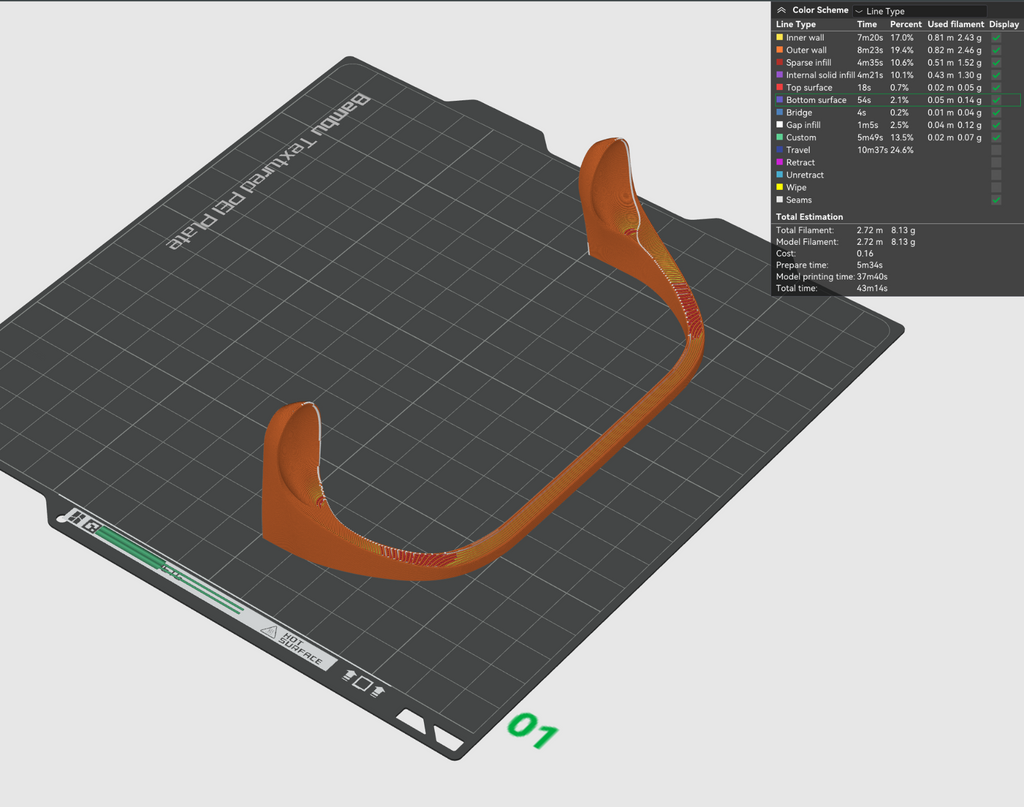Open the Line Type color scheme dropdown
Image resolution: width=1024 pixels, height=807 pixels.
[x=920, y=11]
